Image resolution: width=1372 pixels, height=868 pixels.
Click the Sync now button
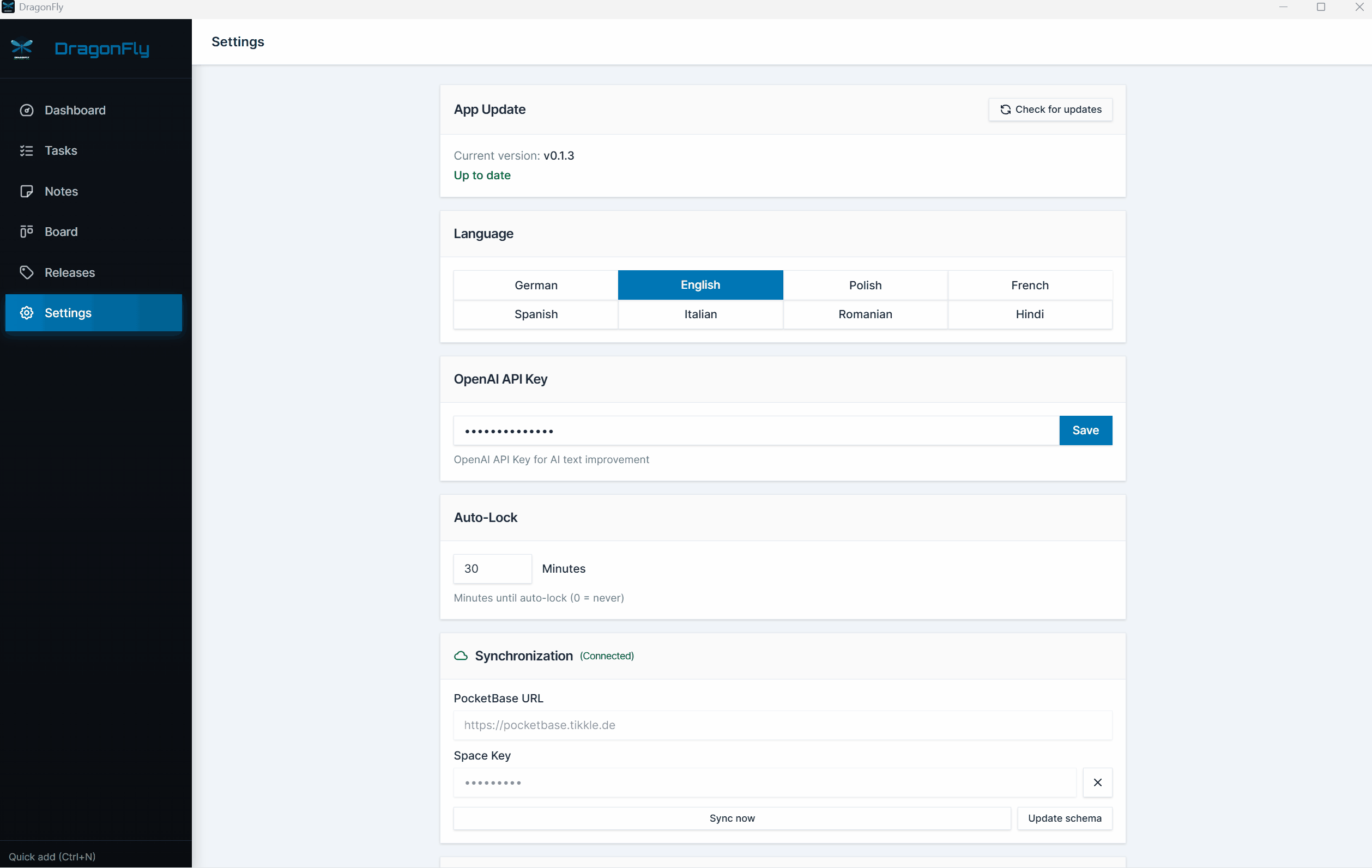coord(732,818)
